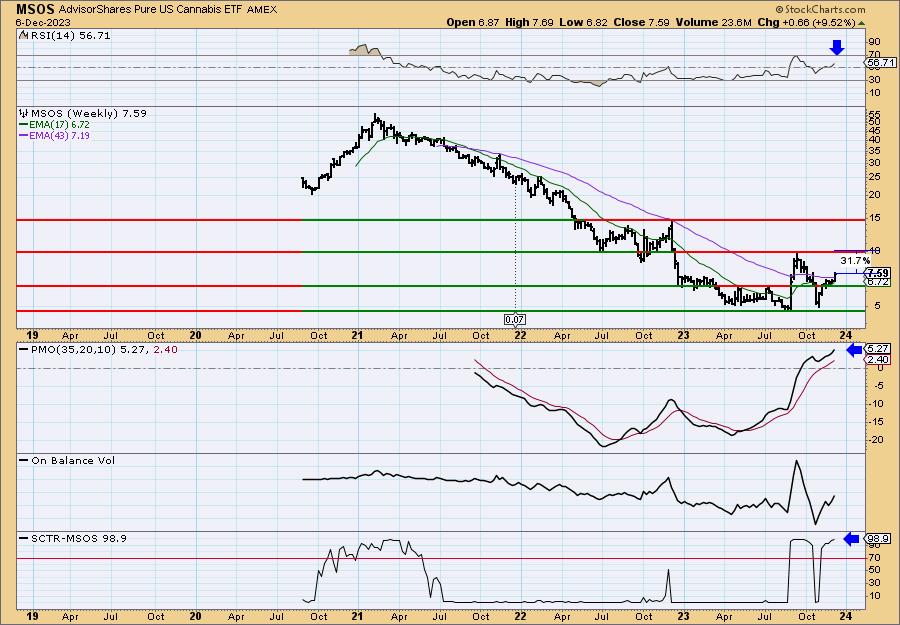Click the -20 mark on the PMO axis

tap(875, 440)
